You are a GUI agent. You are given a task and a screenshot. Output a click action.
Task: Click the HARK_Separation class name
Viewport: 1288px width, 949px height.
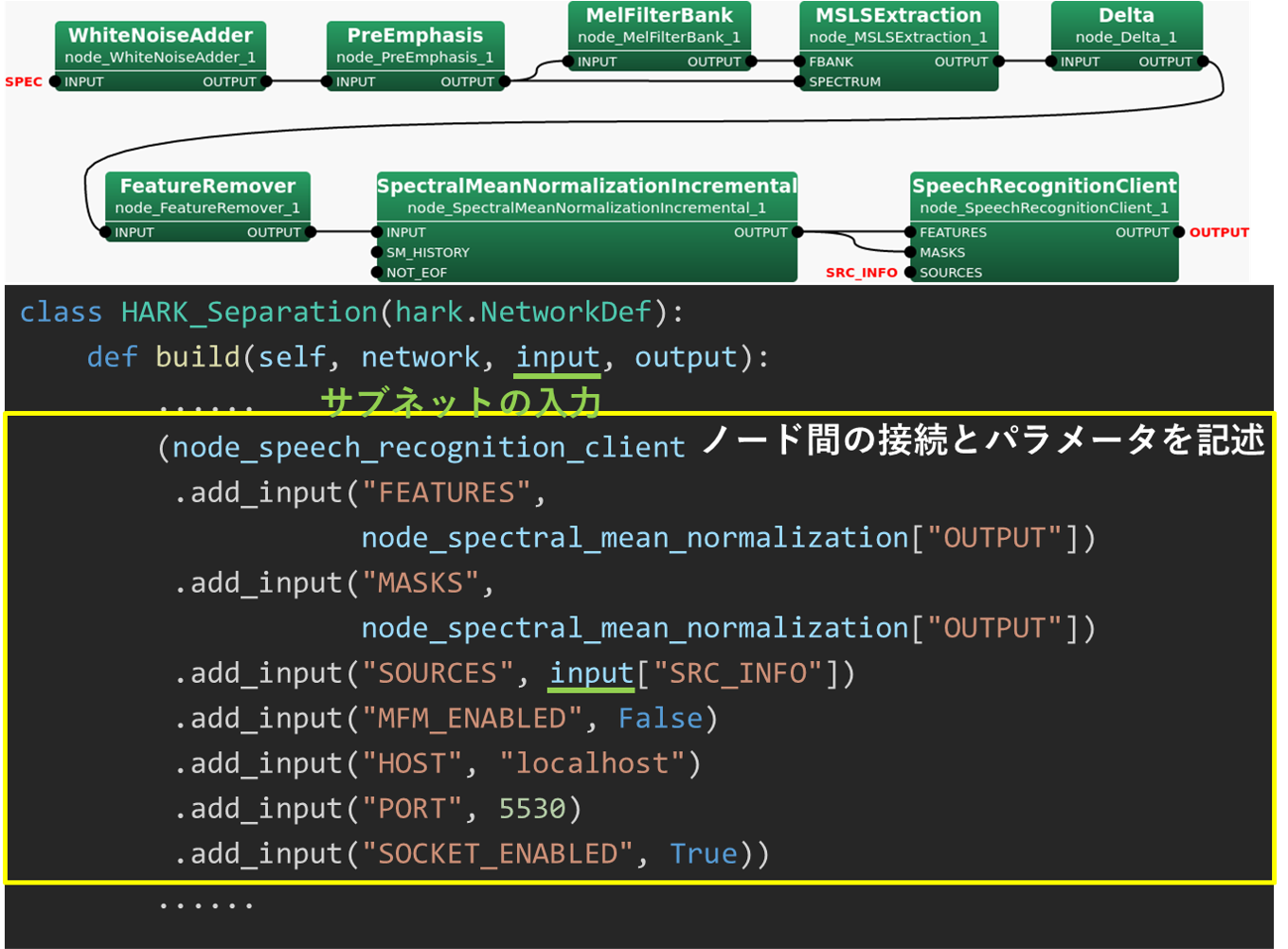point(248,312)
